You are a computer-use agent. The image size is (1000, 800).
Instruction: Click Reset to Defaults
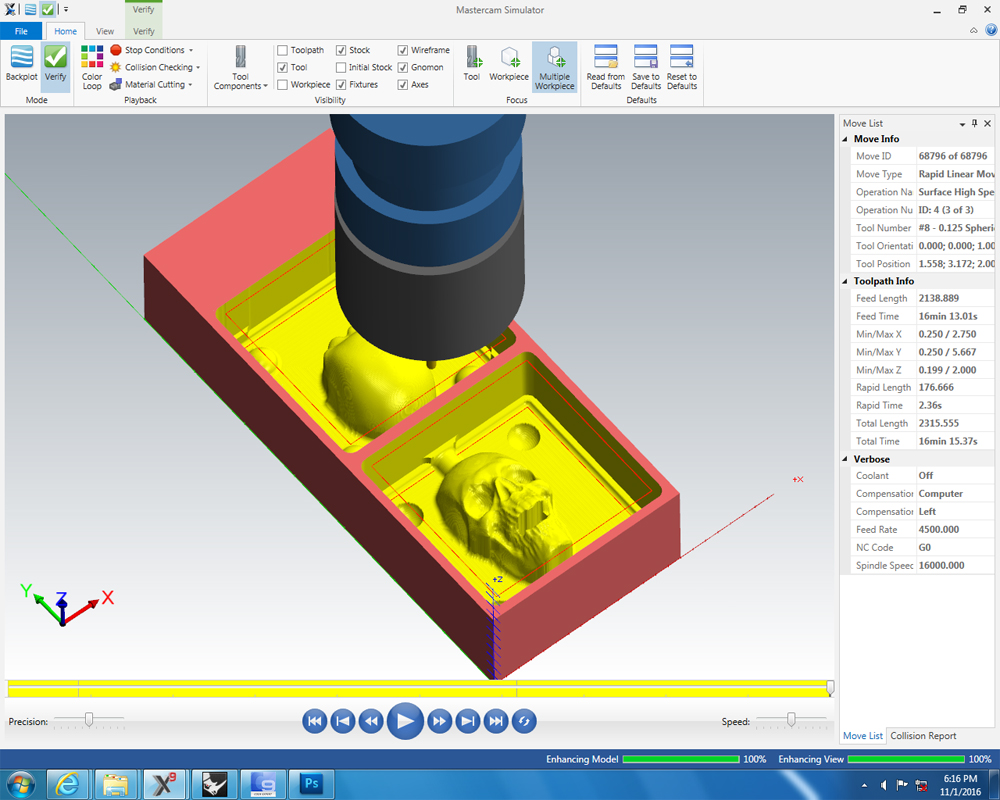click(x=682, y=68)
